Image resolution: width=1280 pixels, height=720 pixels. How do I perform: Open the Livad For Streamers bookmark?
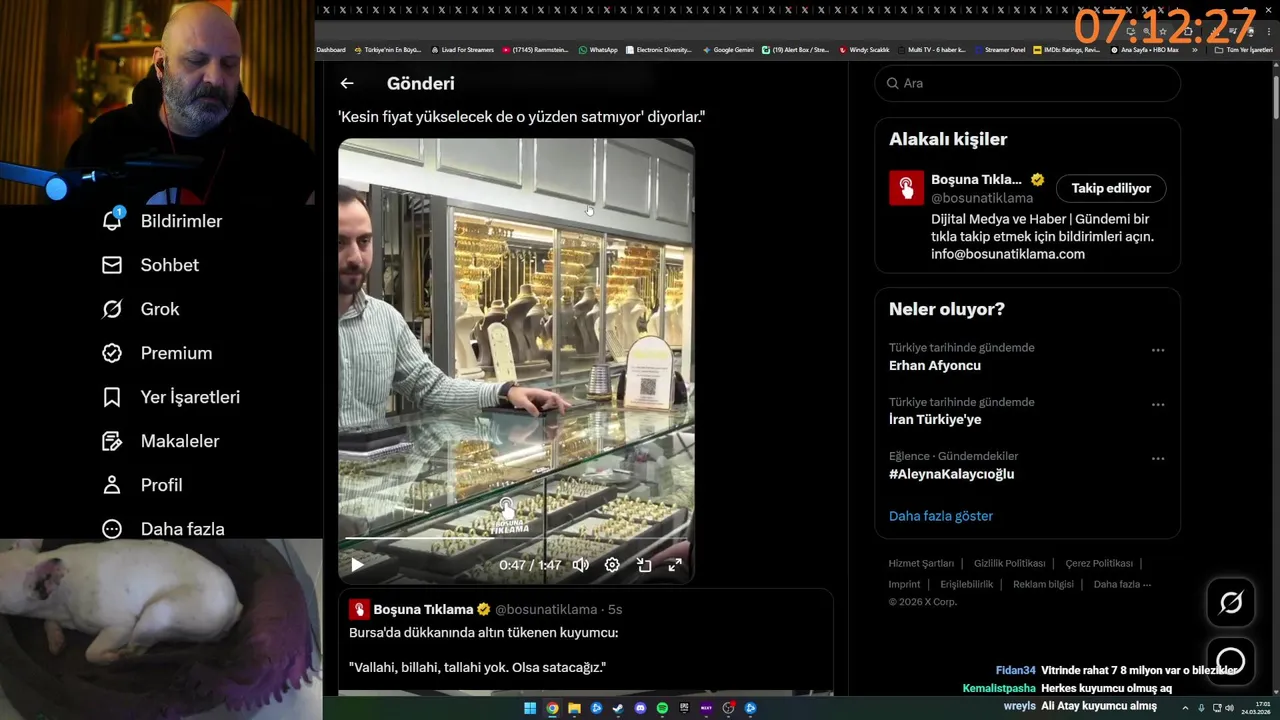(463, 49)
